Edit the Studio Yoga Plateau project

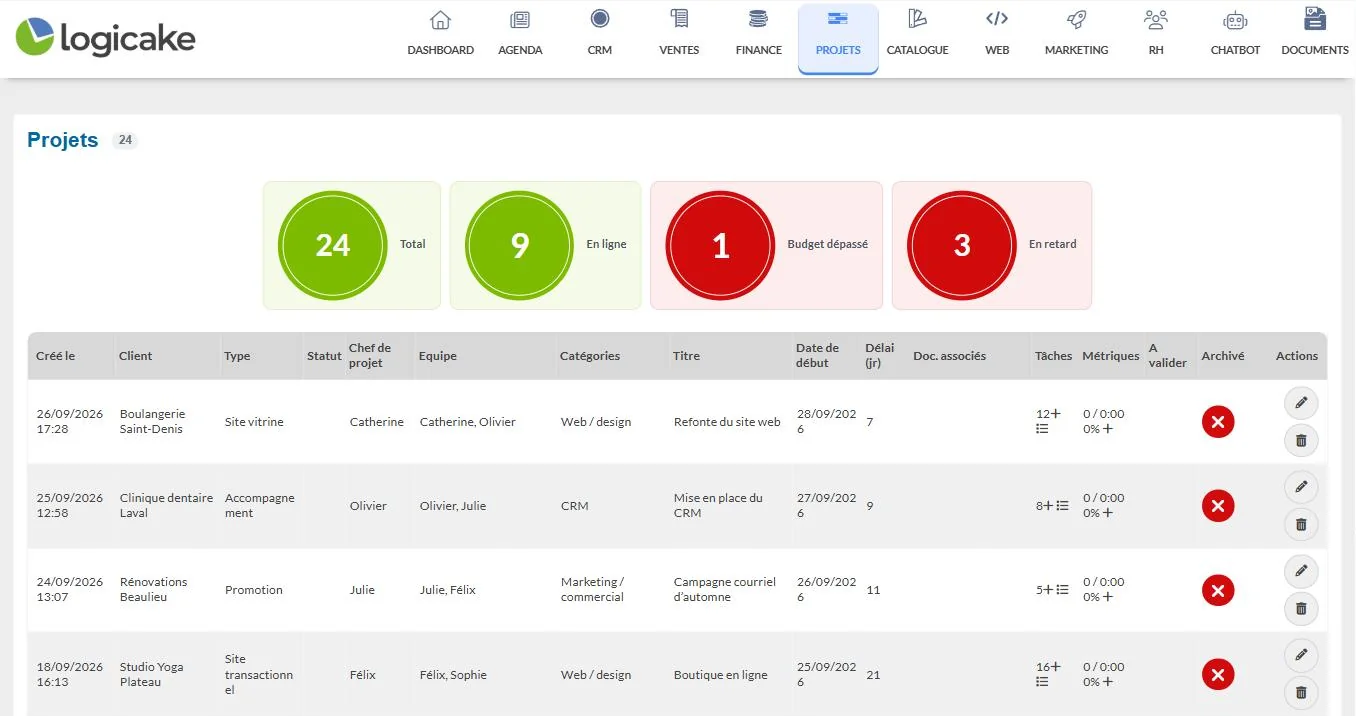pyautogui.click(x=1301, y=656)
